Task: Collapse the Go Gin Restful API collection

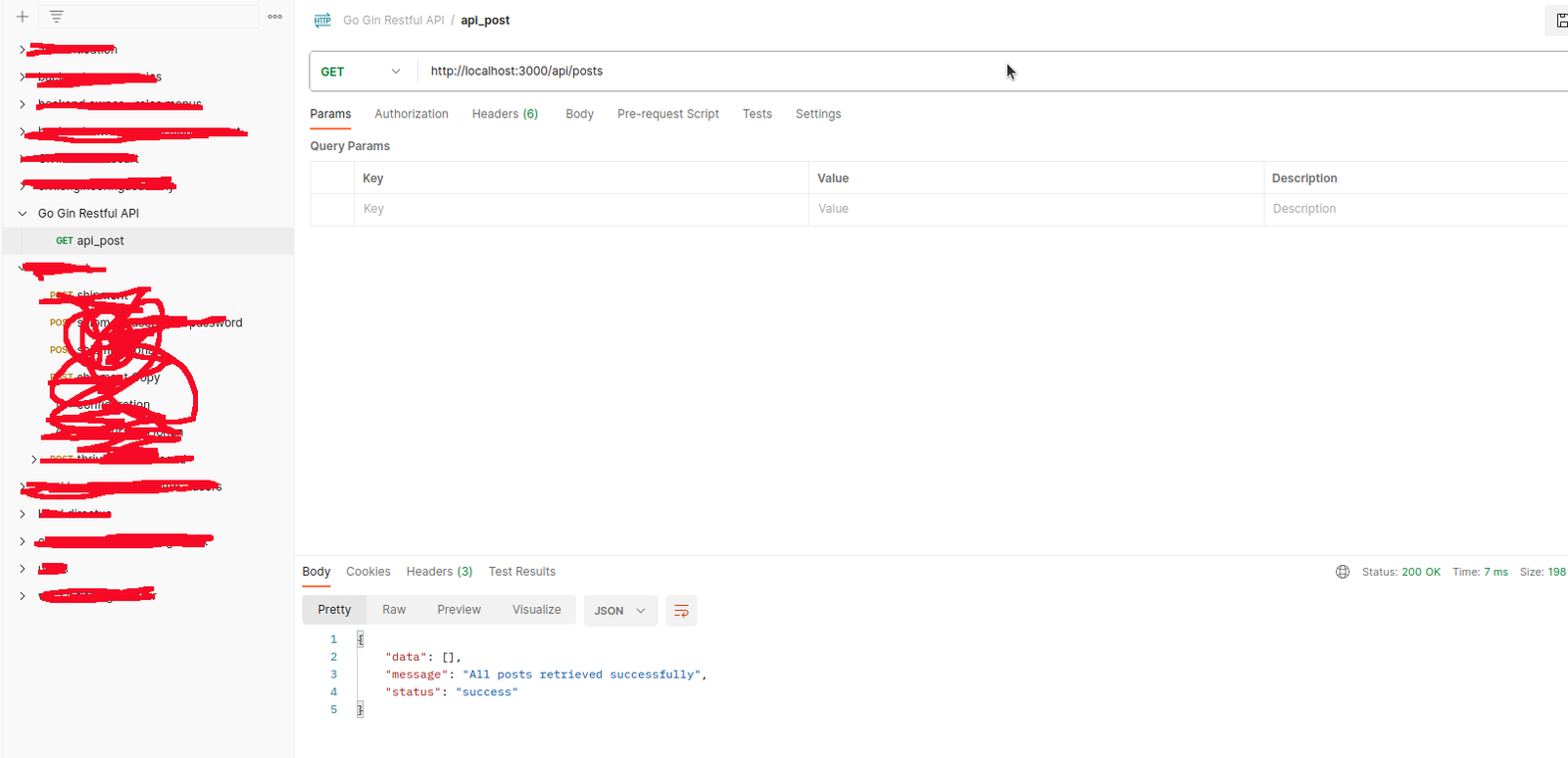Action: pyautogui.click(x=23, y=214)
